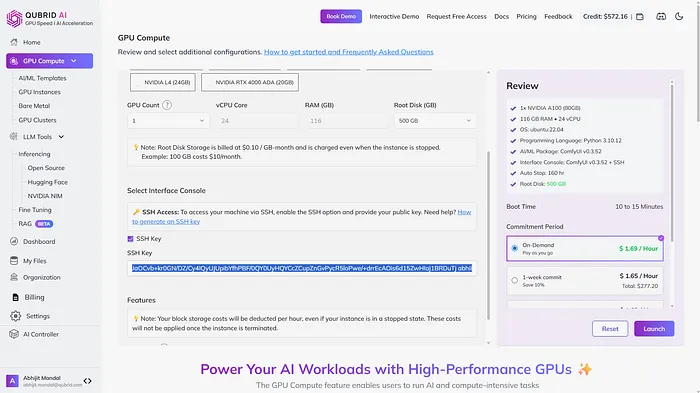The width and height of the screenshot is (700, 393).
Task: Toggle the SSH Key checkbox
Action: click(x=130, y=239)
